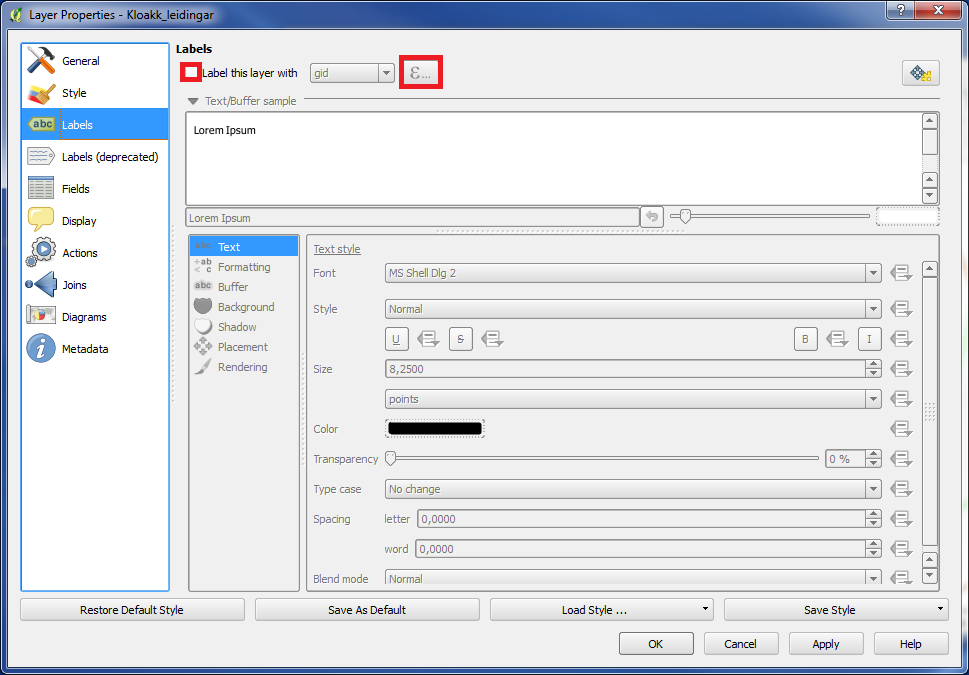Image resolution: width=969 pixels, height=675 pixels.
Task: Click data defined override icon for Font
Action: click(x=902, y=273)
